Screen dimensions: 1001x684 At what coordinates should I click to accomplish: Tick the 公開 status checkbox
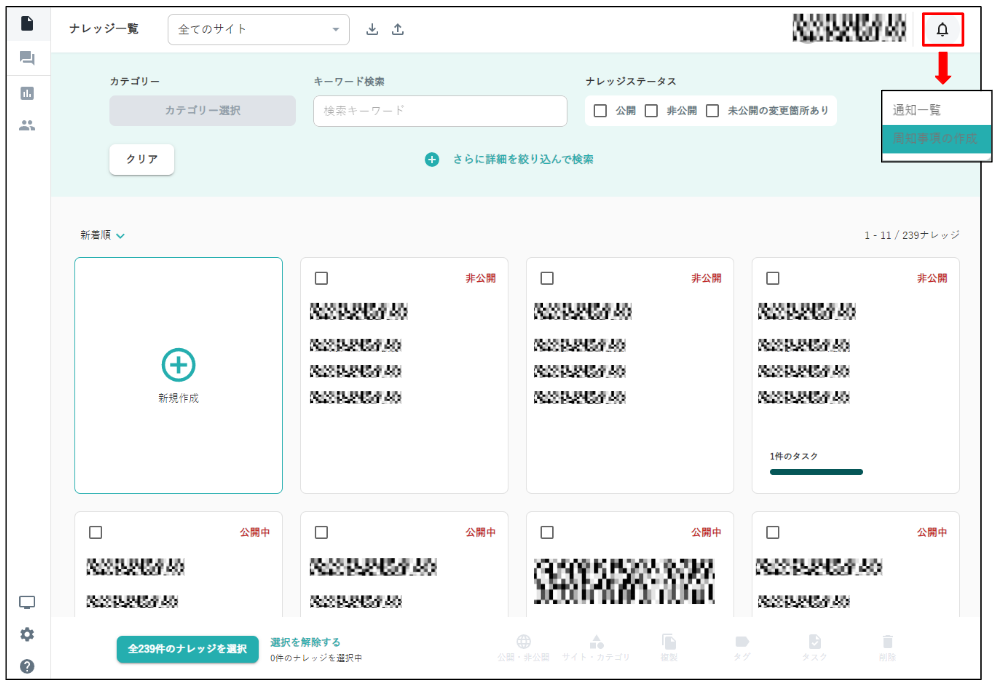[x=600, y=111]
